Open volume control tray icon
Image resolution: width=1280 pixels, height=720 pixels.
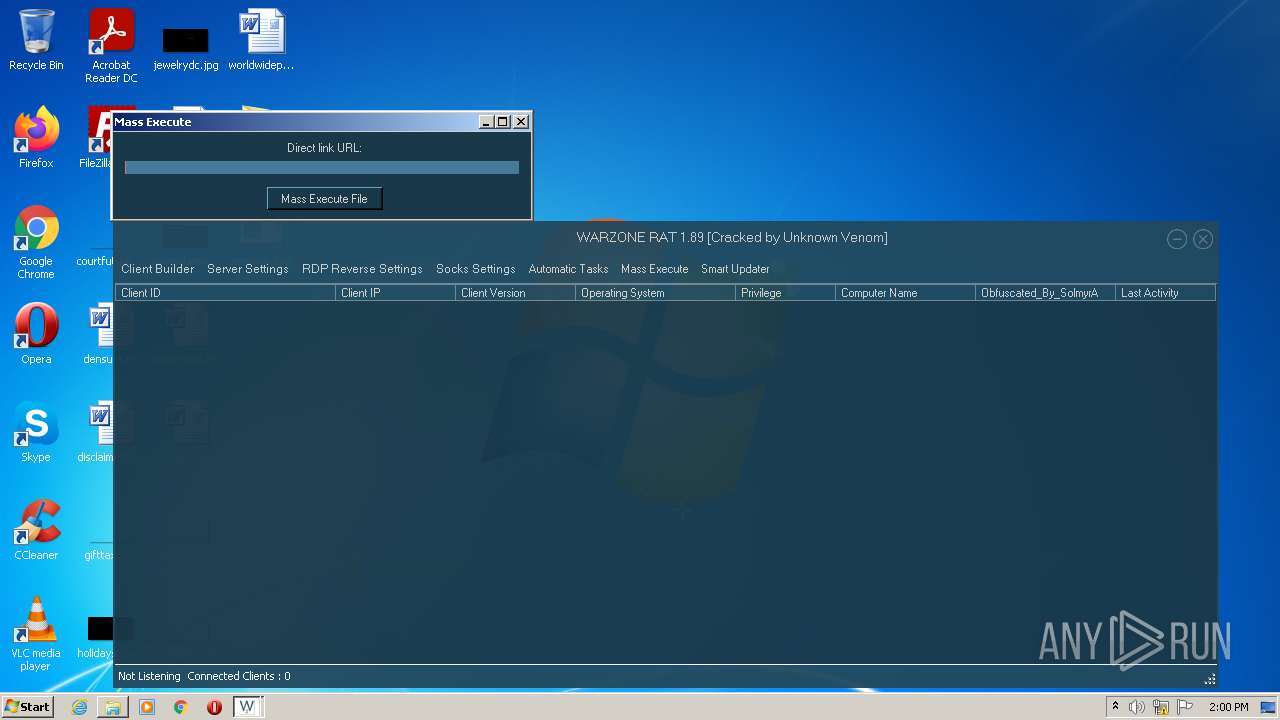(x=1137, y=707)
